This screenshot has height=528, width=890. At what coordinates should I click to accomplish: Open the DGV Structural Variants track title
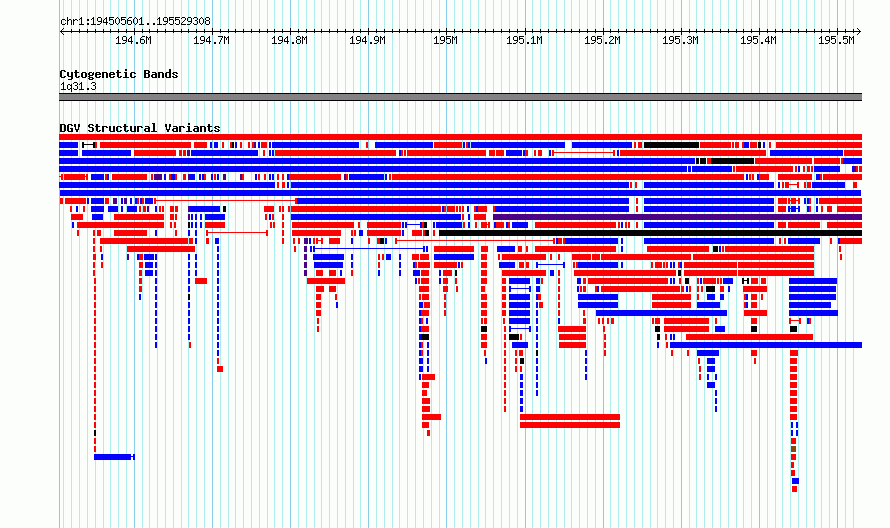tap(140, 128)
